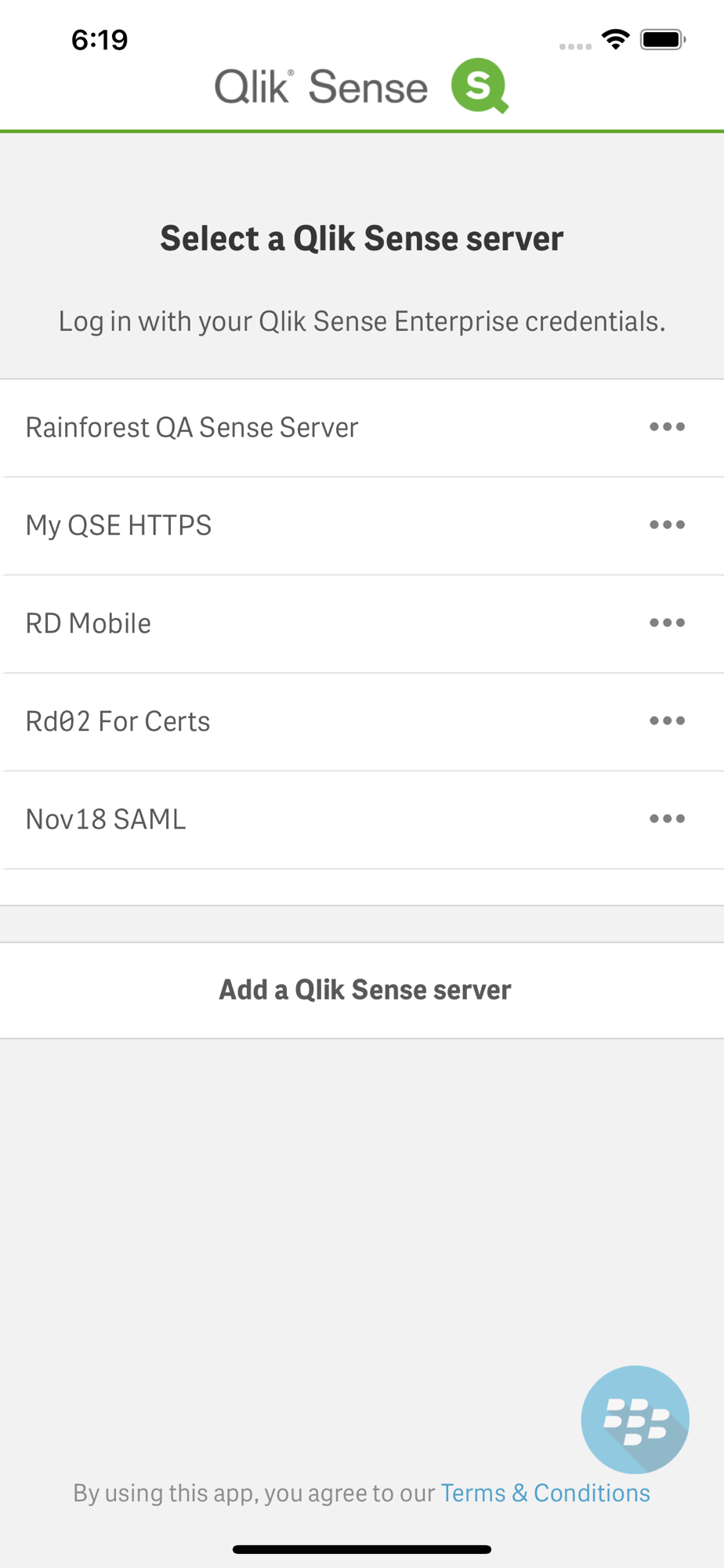Connect to the RD Mobile server

point(362,624)
